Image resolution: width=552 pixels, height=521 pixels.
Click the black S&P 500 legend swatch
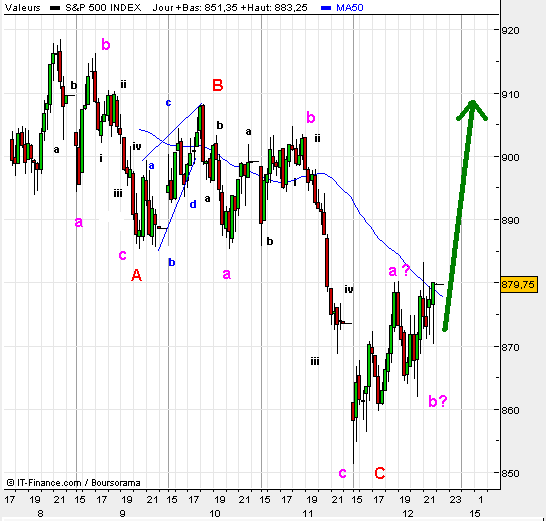pyautogui.click(x=55, y=8)
